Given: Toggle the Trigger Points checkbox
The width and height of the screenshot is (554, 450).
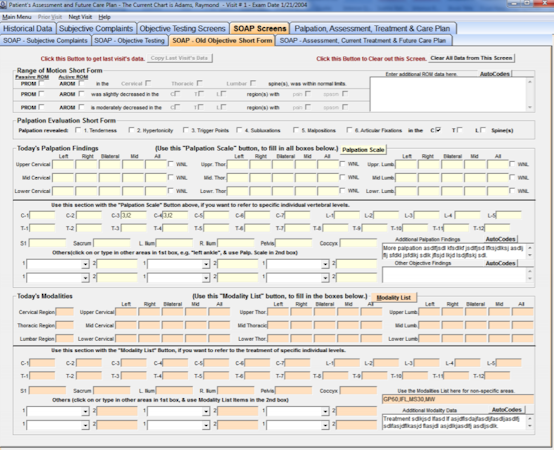Looking at the screenshot, I should [x=185, y=130].
